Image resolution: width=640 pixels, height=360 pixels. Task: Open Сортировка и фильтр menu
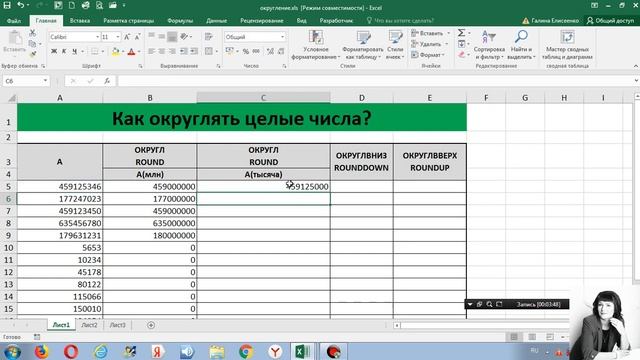pyautogui.click(x=489, y=45)
